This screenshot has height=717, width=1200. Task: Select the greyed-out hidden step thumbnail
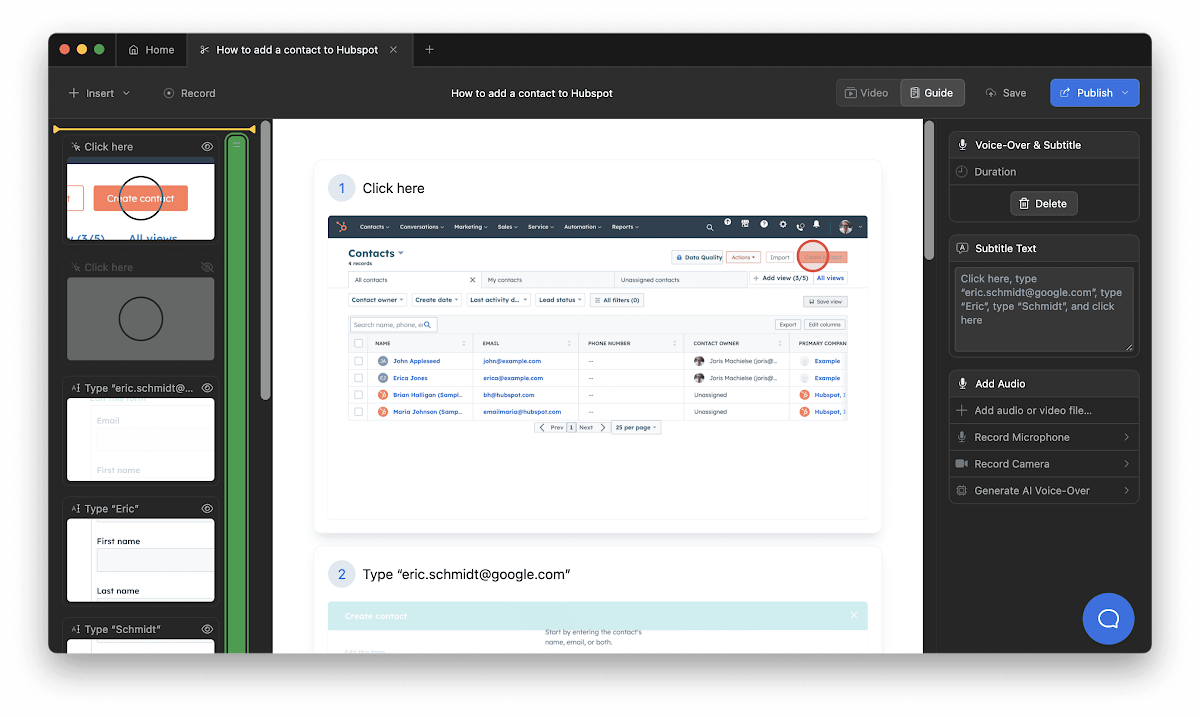[141, 319]
